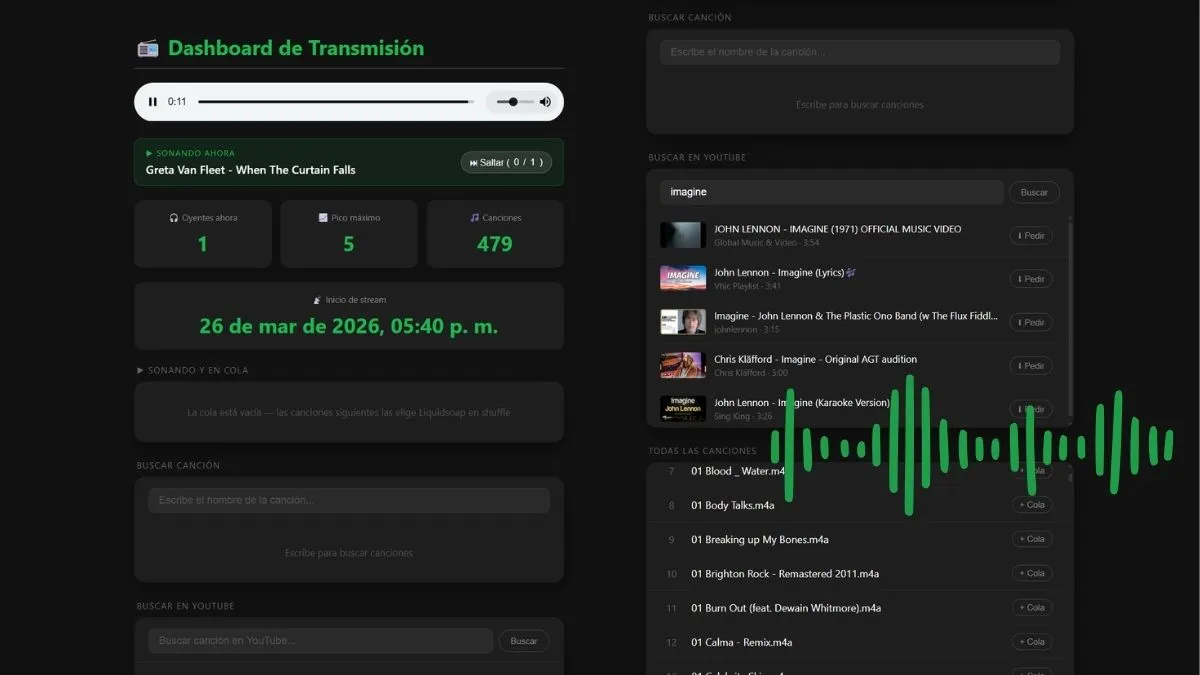Focus the right panel song name input
The image size is (1200, 675).
coord(860,52)
